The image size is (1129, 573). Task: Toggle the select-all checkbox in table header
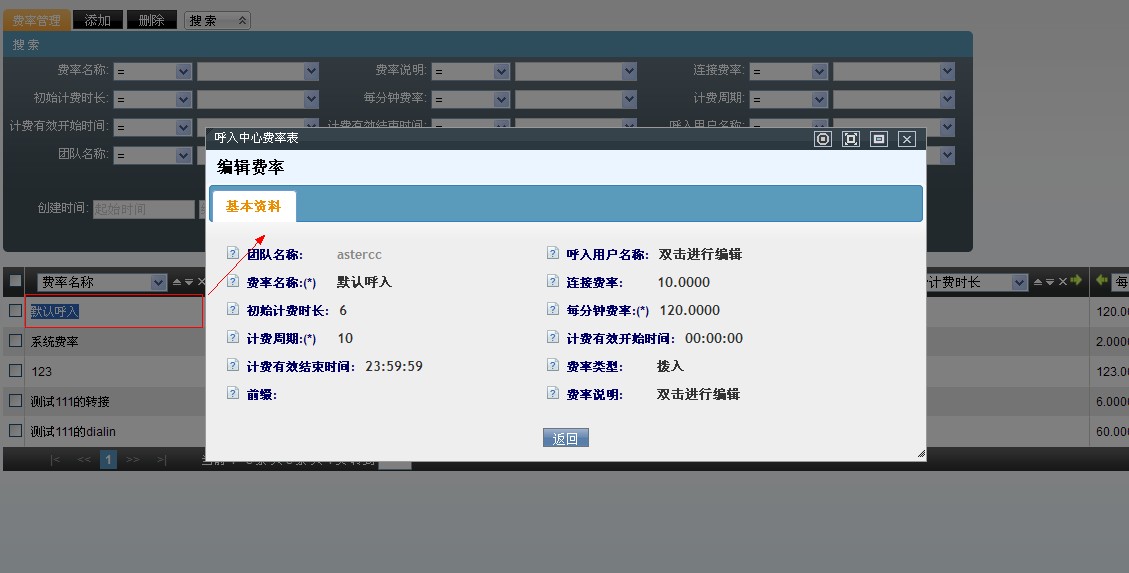point(15,282)
